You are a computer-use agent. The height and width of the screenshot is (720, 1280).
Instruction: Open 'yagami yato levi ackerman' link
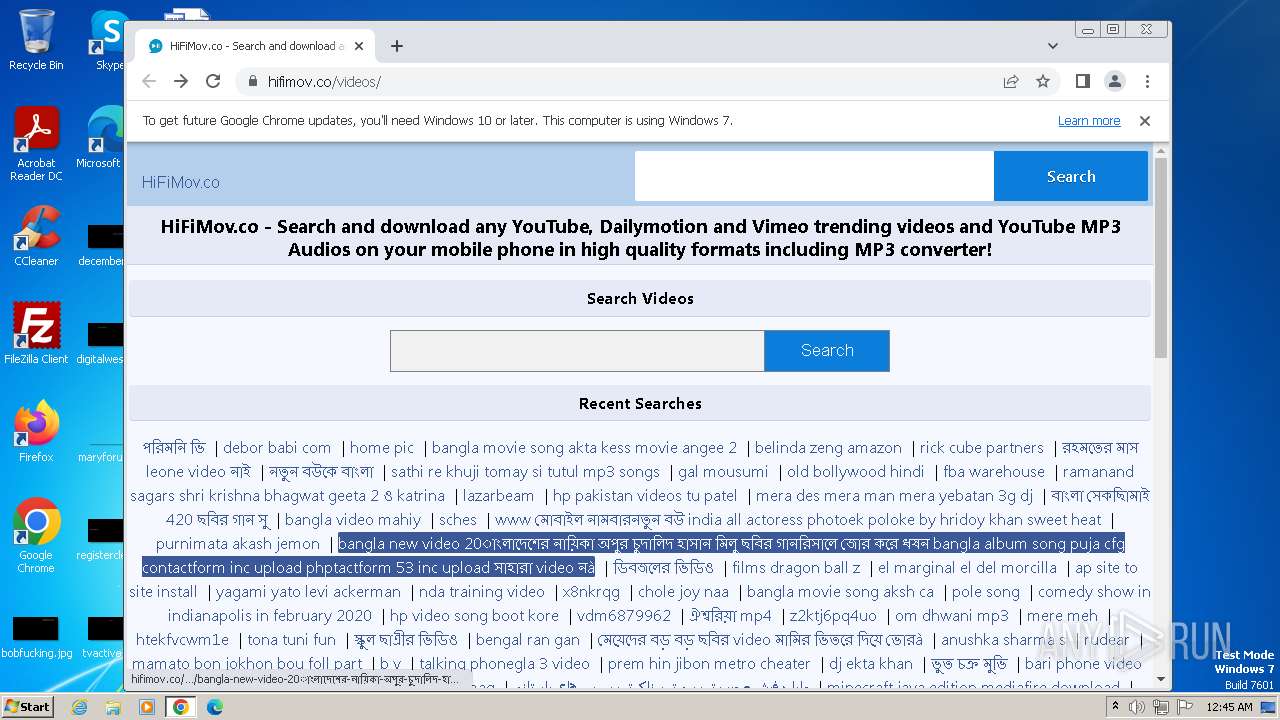[x=308, y=592]
